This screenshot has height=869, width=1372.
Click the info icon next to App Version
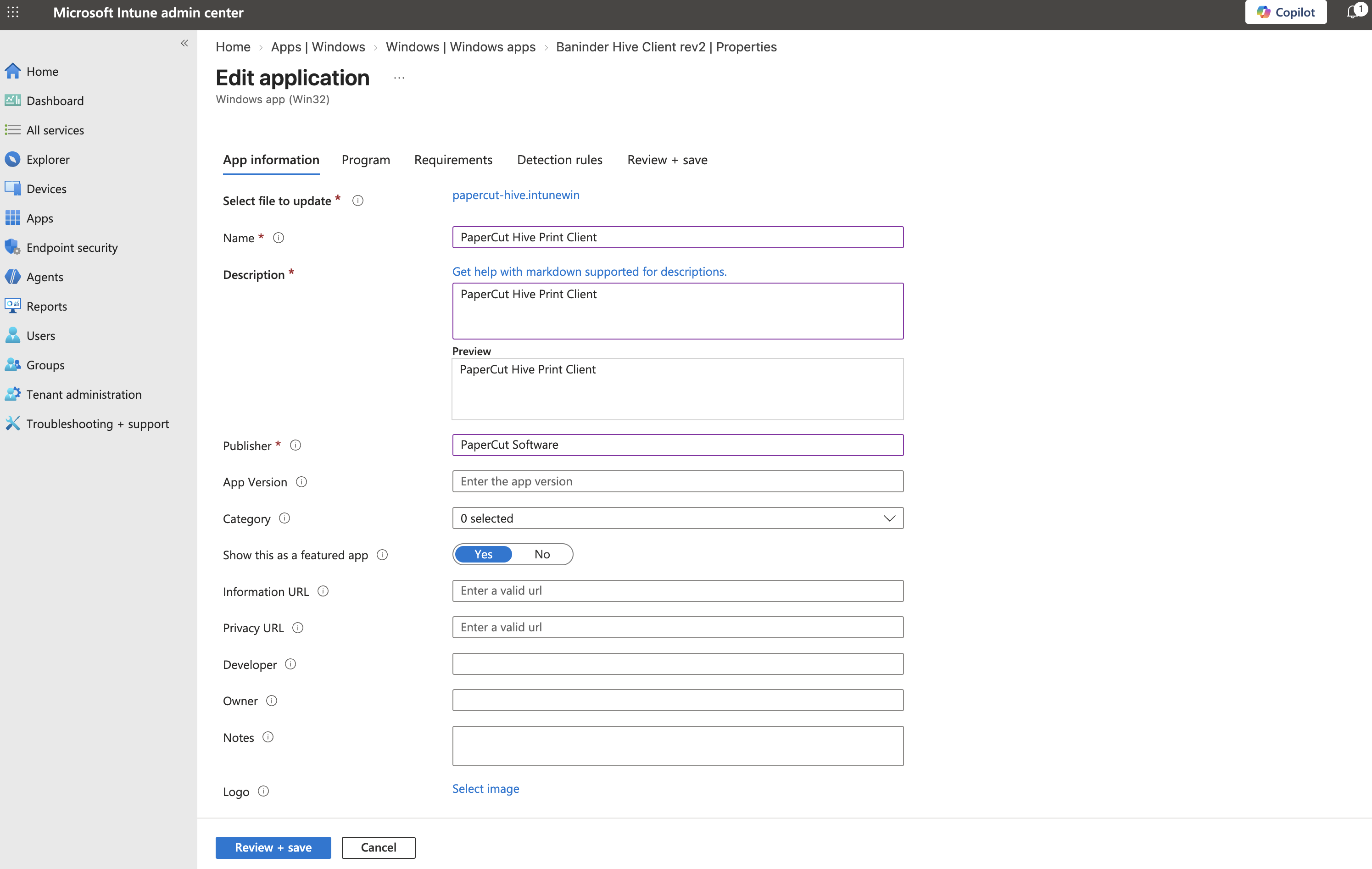pyautogui.click(x=301, y=482)
